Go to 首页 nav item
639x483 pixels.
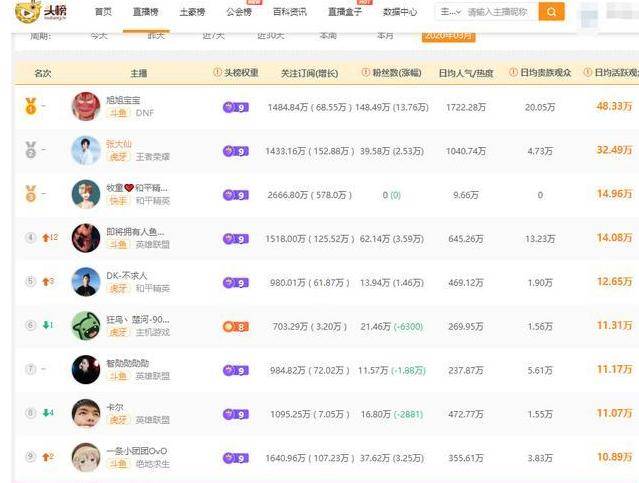pos(103,12)
